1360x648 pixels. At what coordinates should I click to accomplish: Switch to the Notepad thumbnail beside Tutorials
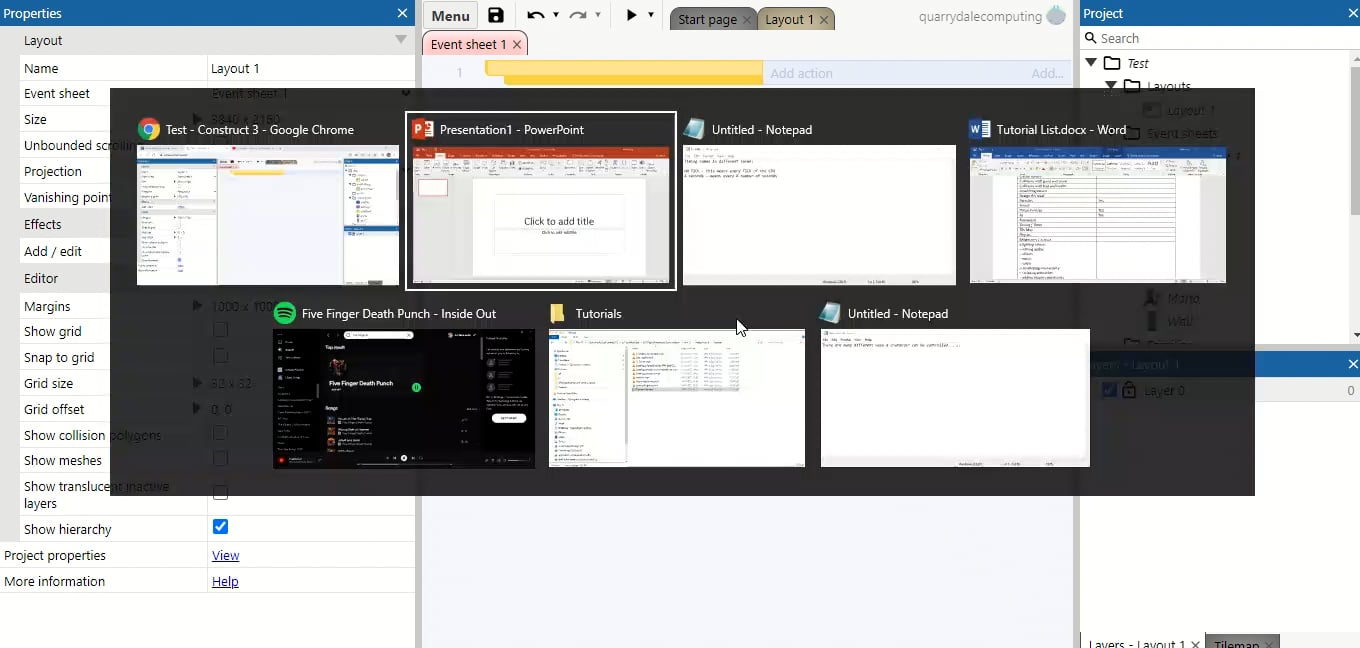point(955,398)
